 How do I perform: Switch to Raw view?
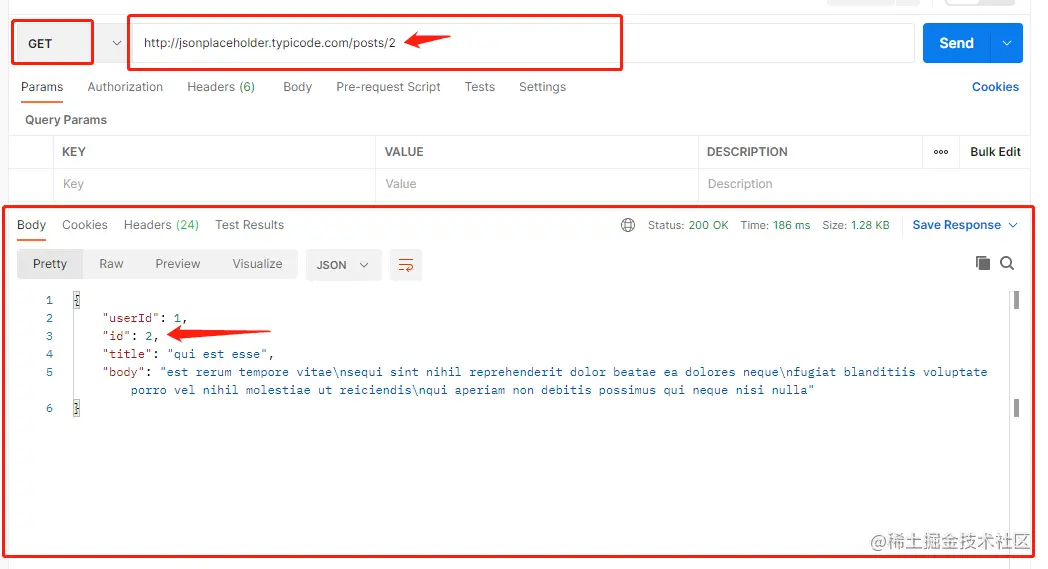click(111, 264)
